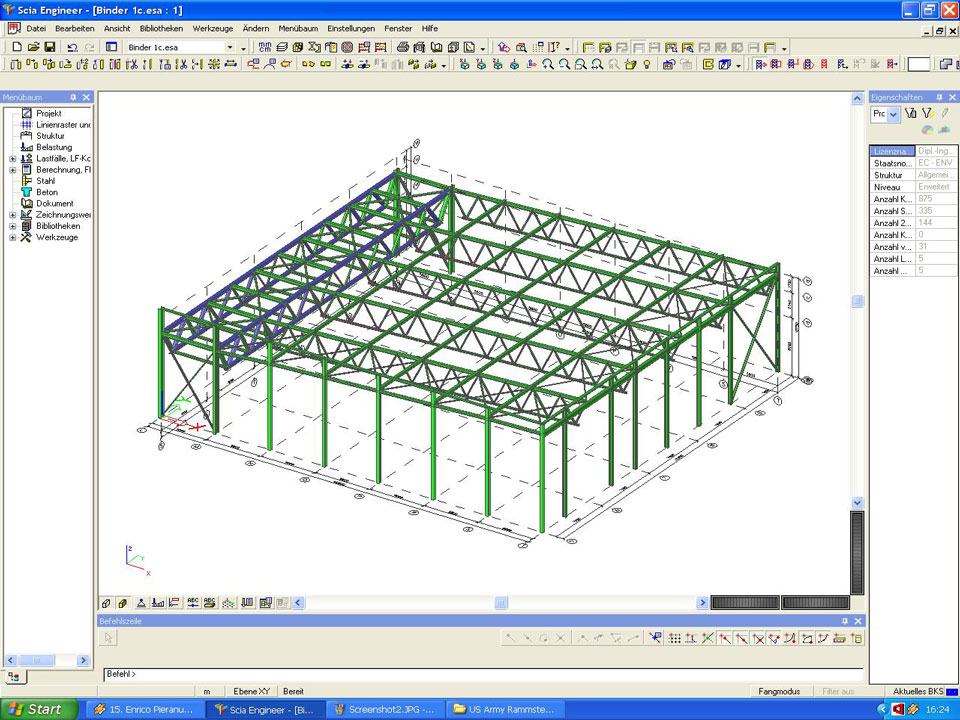The image size is (960, 720).
Task: Click the light bulb icon in toolbar
Action: tap(647, 65)
